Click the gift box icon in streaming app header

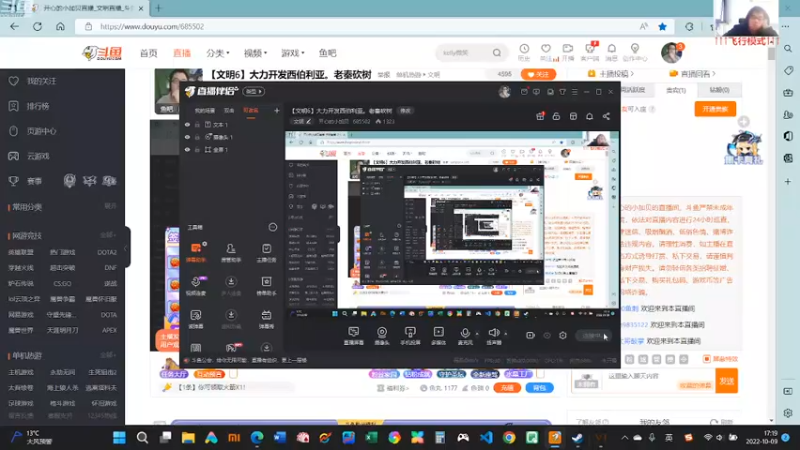click(x=540, y=116)
